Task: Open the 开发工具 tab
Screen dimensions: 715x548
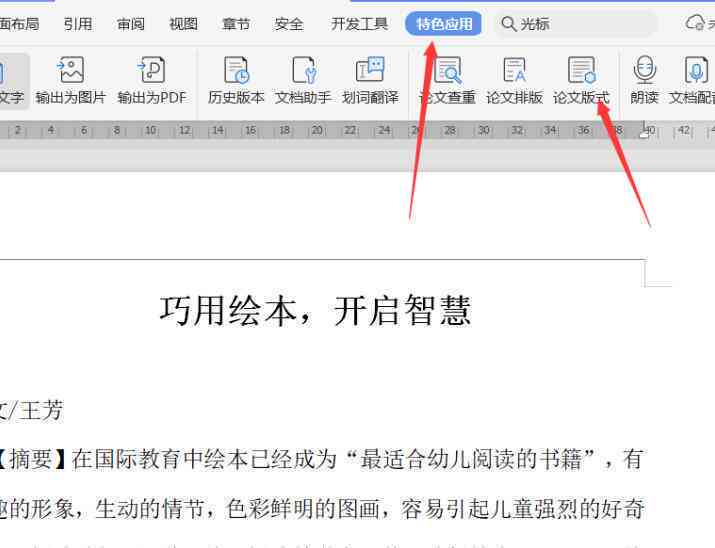Action: click(x=359, y=24)
